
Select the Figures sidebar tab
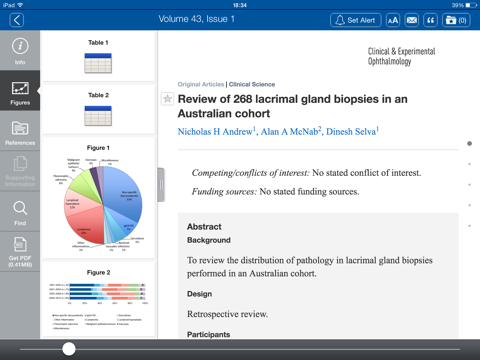[20, 91]
